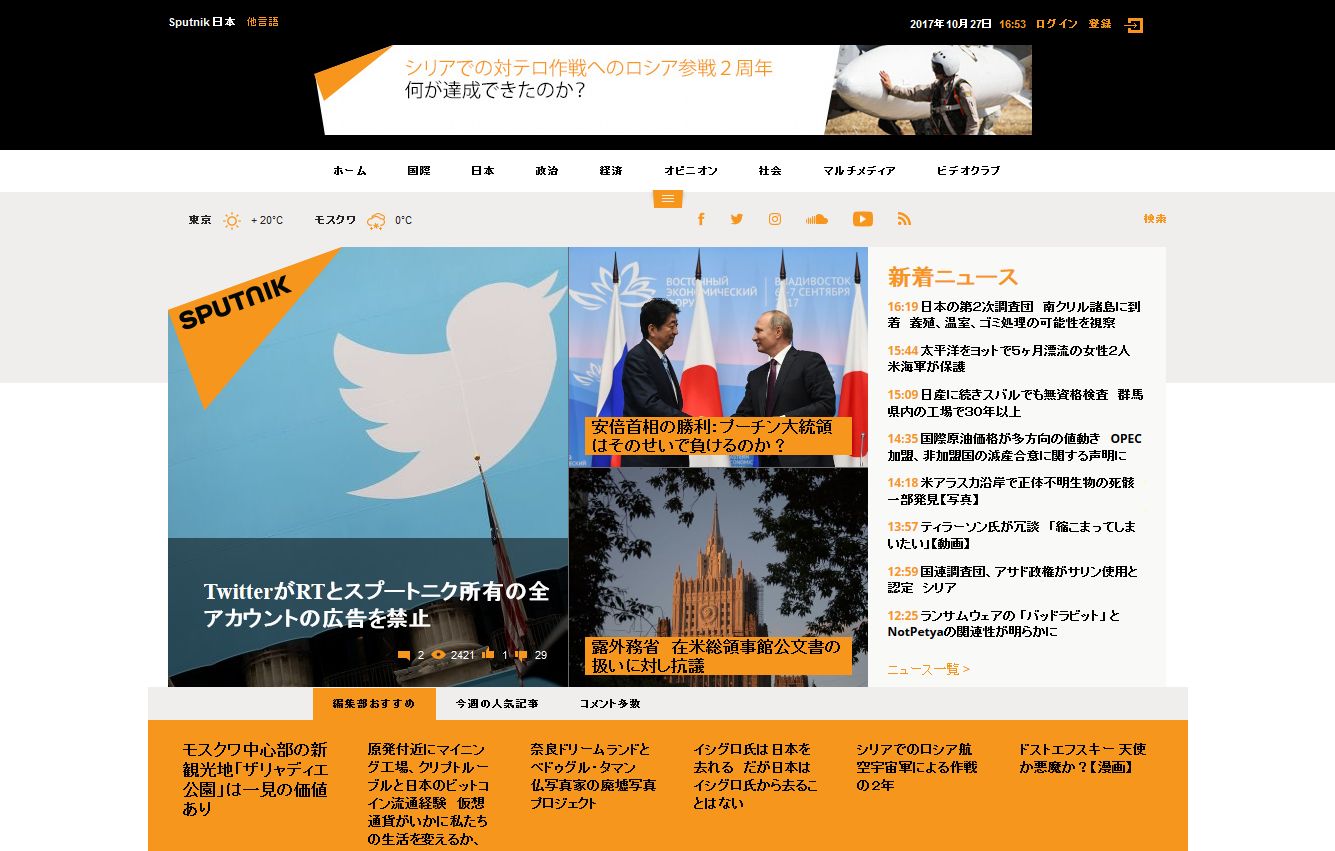Image resolution: width=1335 pixels, height=851 pixels.
Task: Click the モスクワ city weather label
Action: [335, 220]
